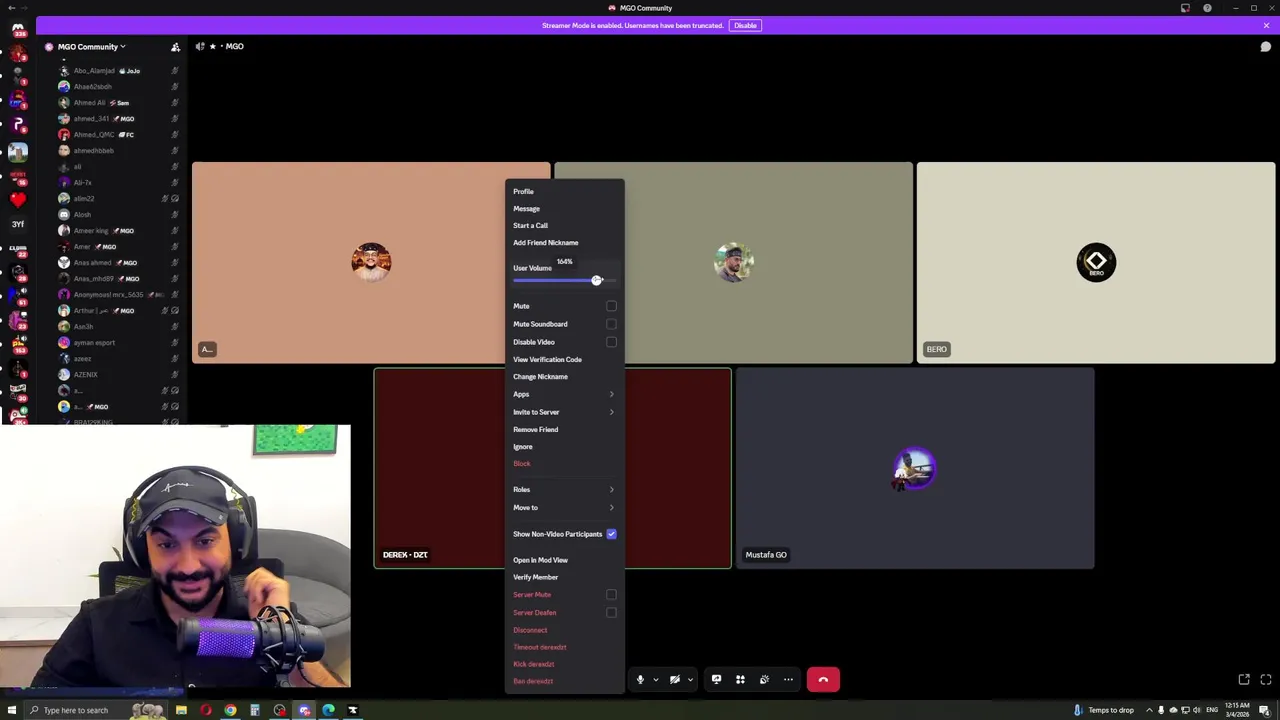Disconnect with the red hang-up button
This screenshot has height=720, width=1280.
tap(823, 680)
